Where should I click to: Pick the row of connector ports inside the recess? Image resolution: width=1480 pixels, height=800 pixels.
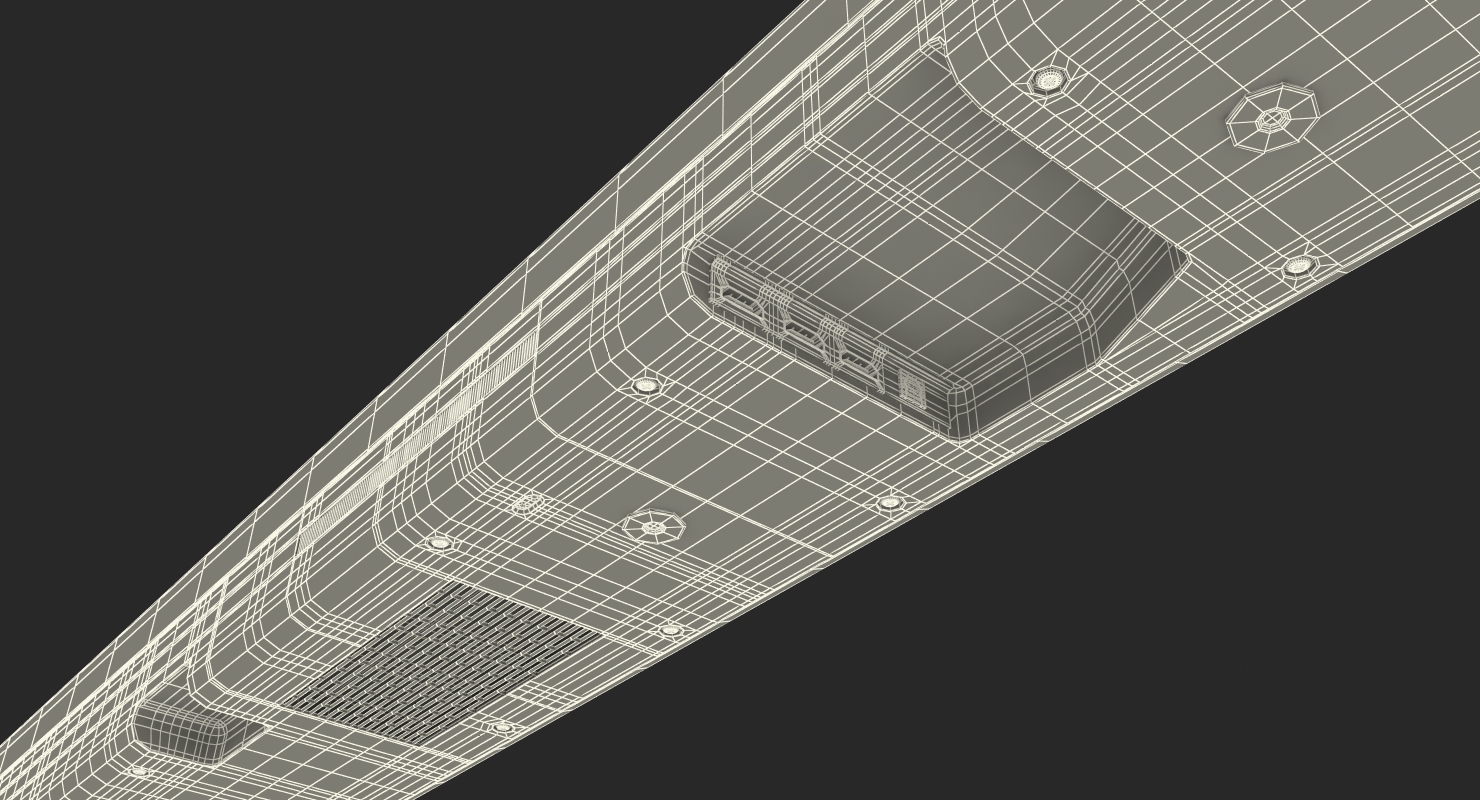point(820,334)
